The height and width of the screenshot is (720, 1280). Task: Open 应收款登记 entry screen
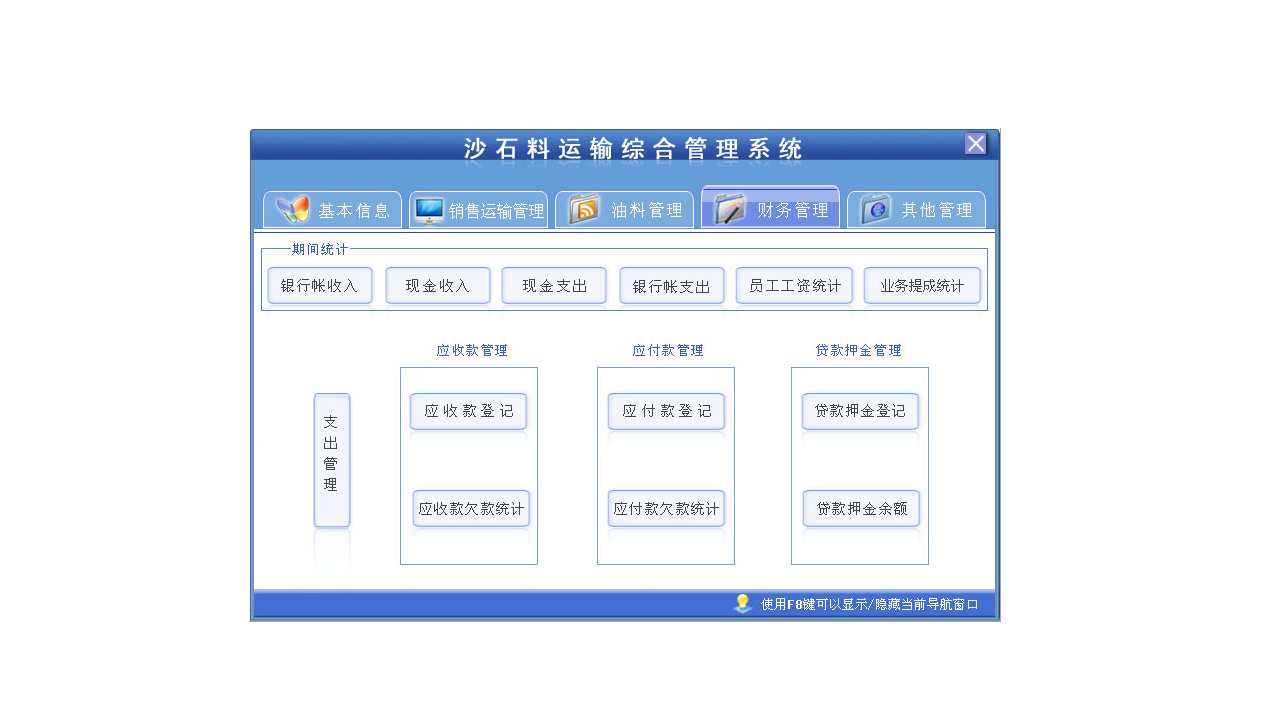[468, 411]
